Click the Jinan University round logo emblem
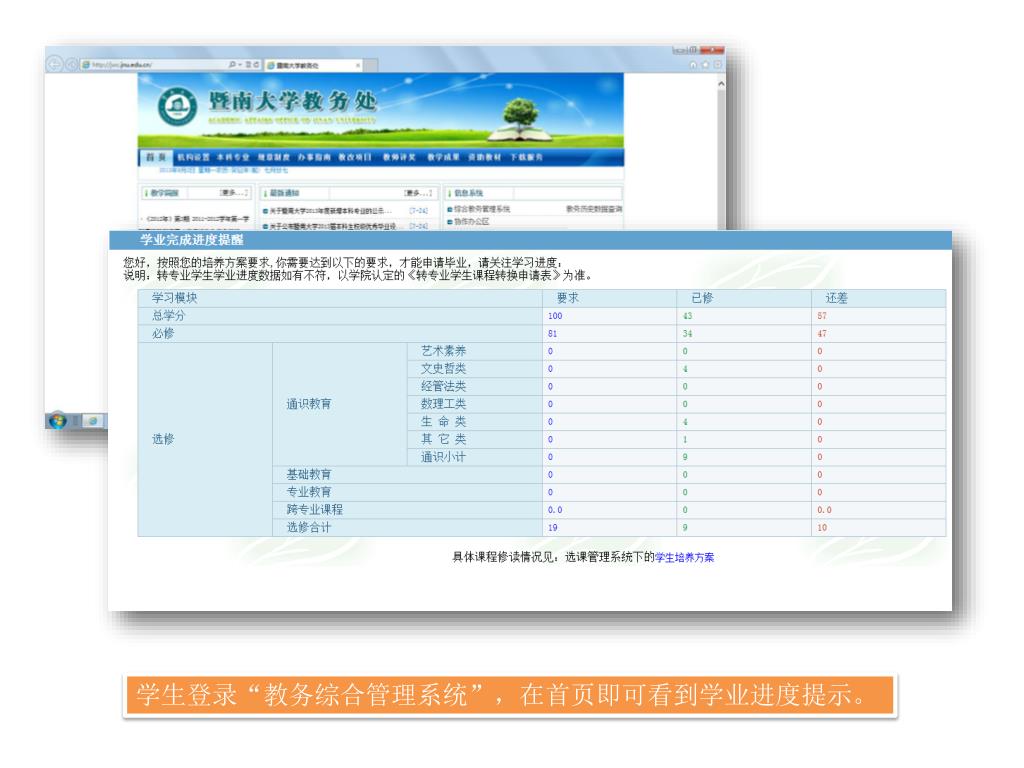 click(177, 106)
